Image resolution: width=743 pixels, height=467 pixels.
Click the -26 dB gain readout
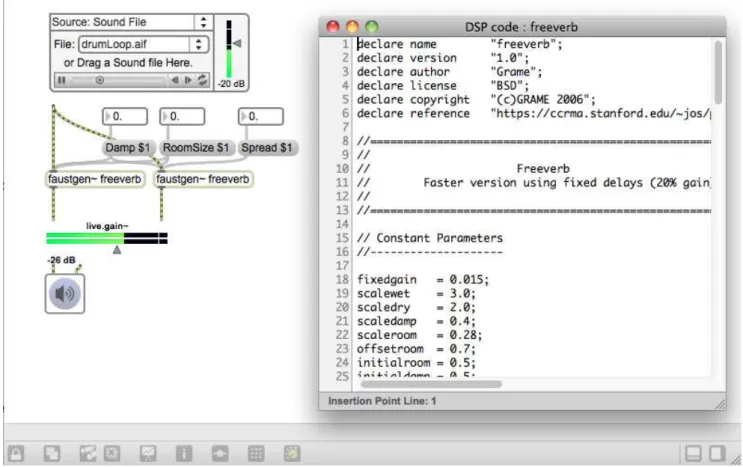(x=61, y=260)
